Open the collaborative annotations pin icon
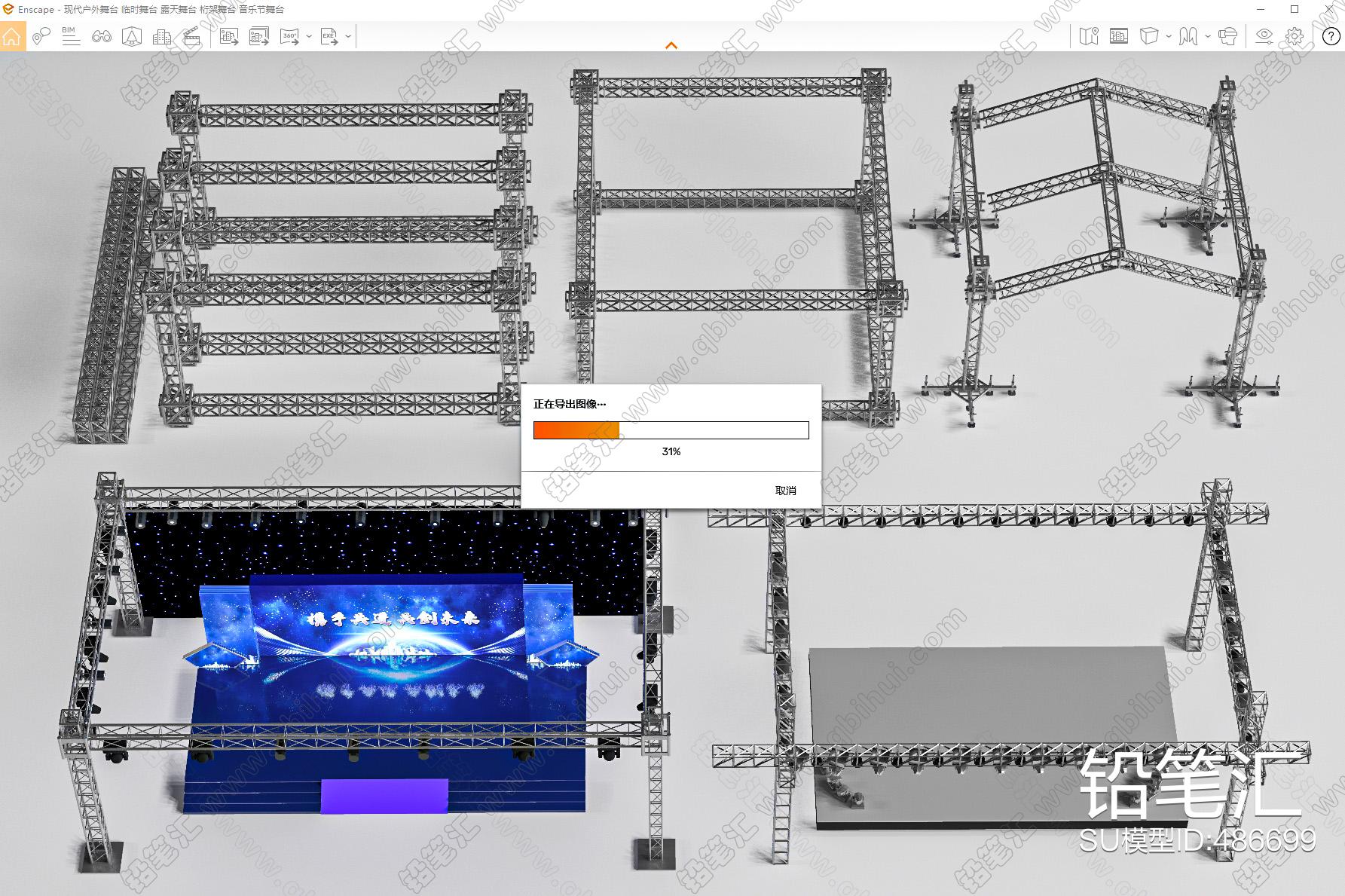The height and width of the screenshot is (896, 1345). tap(41, 36)
